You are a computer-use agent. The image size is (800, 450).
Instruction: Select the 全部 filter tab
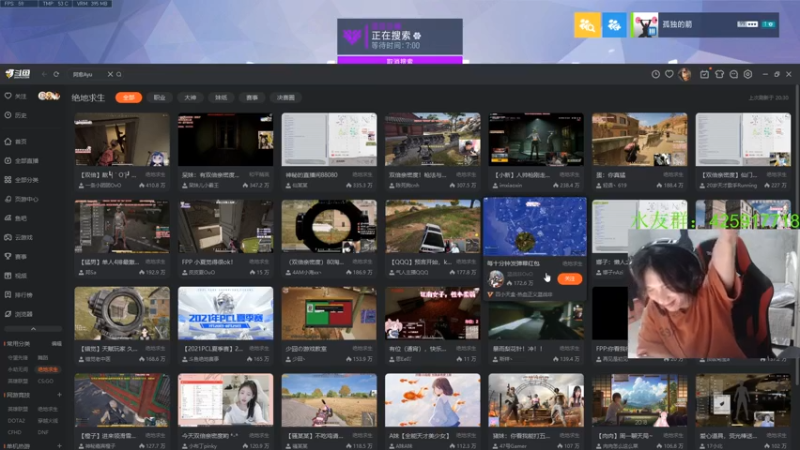[129, 97]
